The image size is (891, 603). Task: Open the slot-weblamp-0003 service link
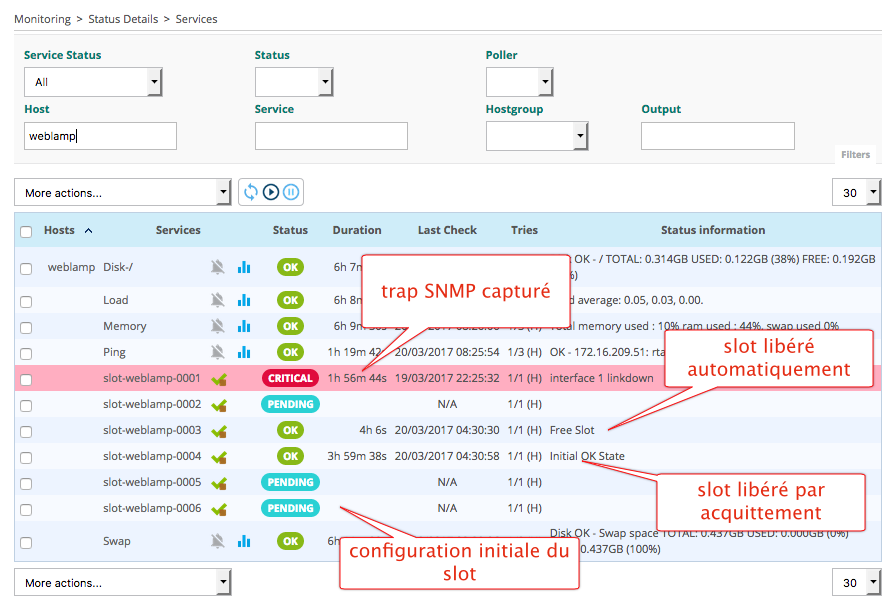point(152,430)
